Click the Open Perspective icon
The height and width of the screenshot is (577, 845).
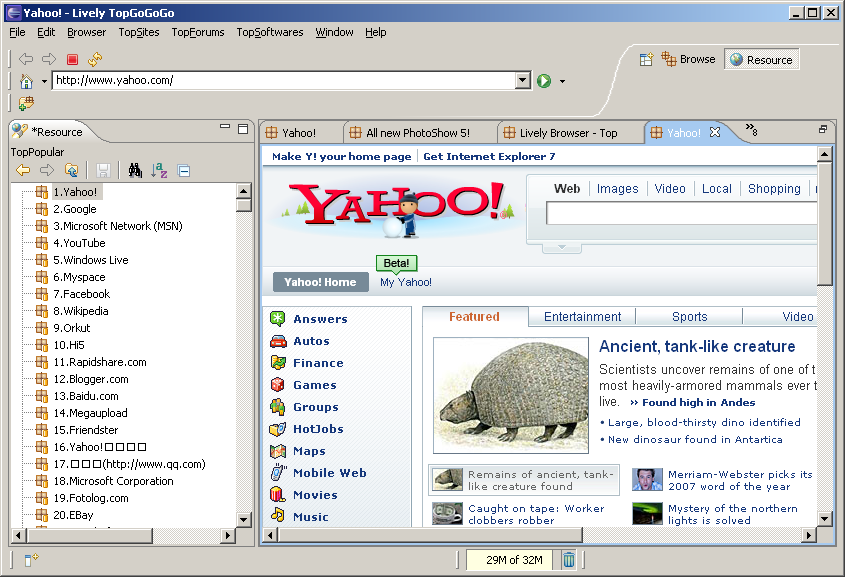646,59
